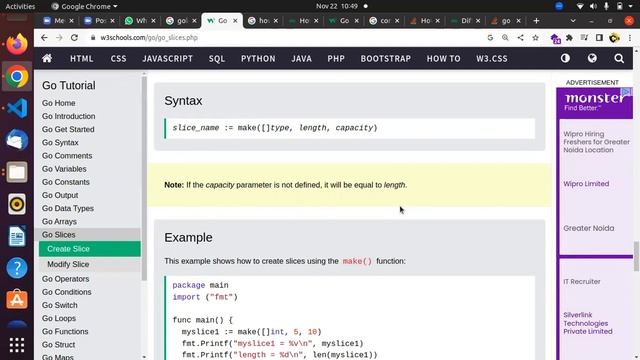Open the HOW TO menu item
The height and width of the screenshot is (360, 640).
444,58
